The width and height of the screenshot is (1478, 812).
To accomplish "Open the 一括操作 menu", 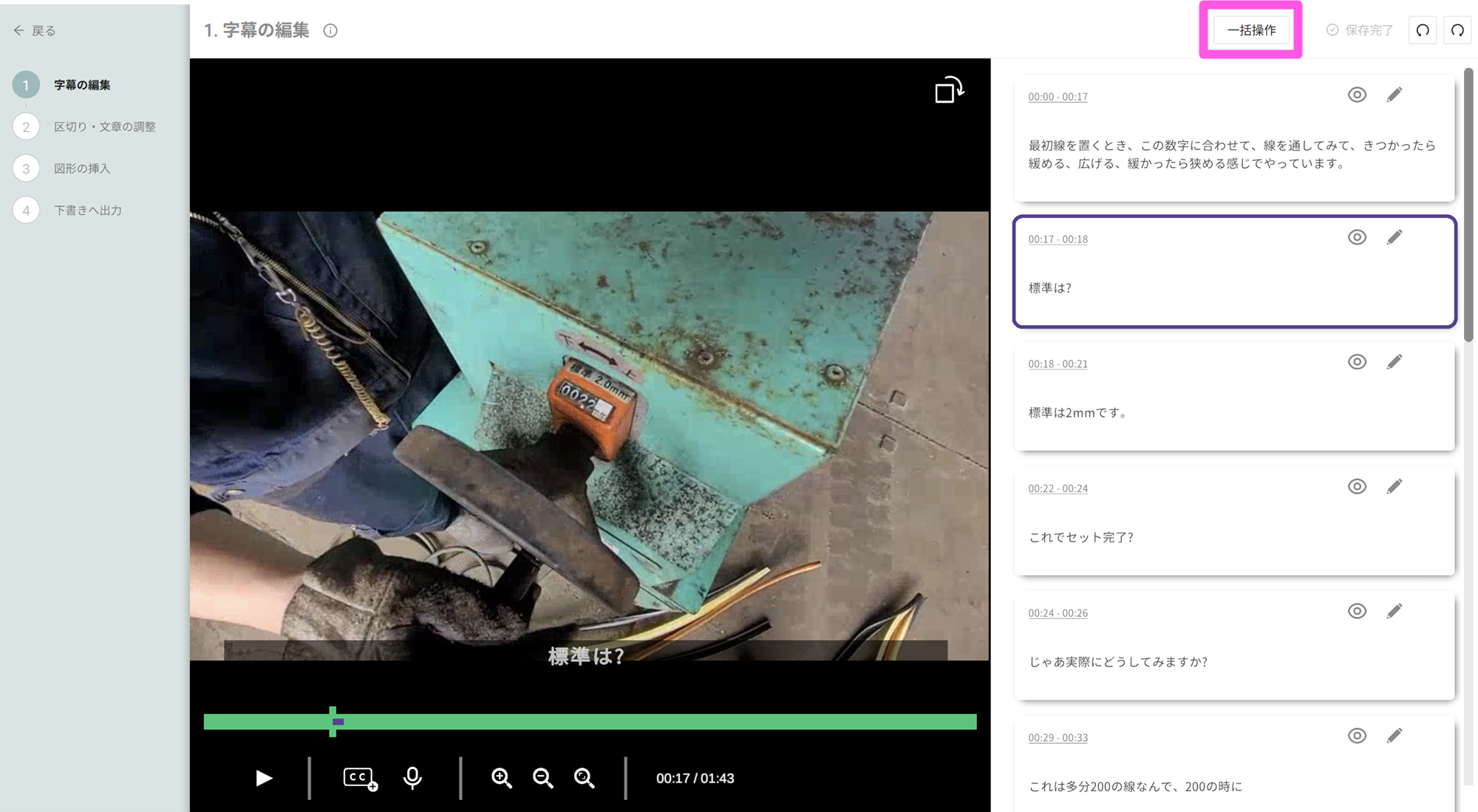I will tap(1251, 30).
